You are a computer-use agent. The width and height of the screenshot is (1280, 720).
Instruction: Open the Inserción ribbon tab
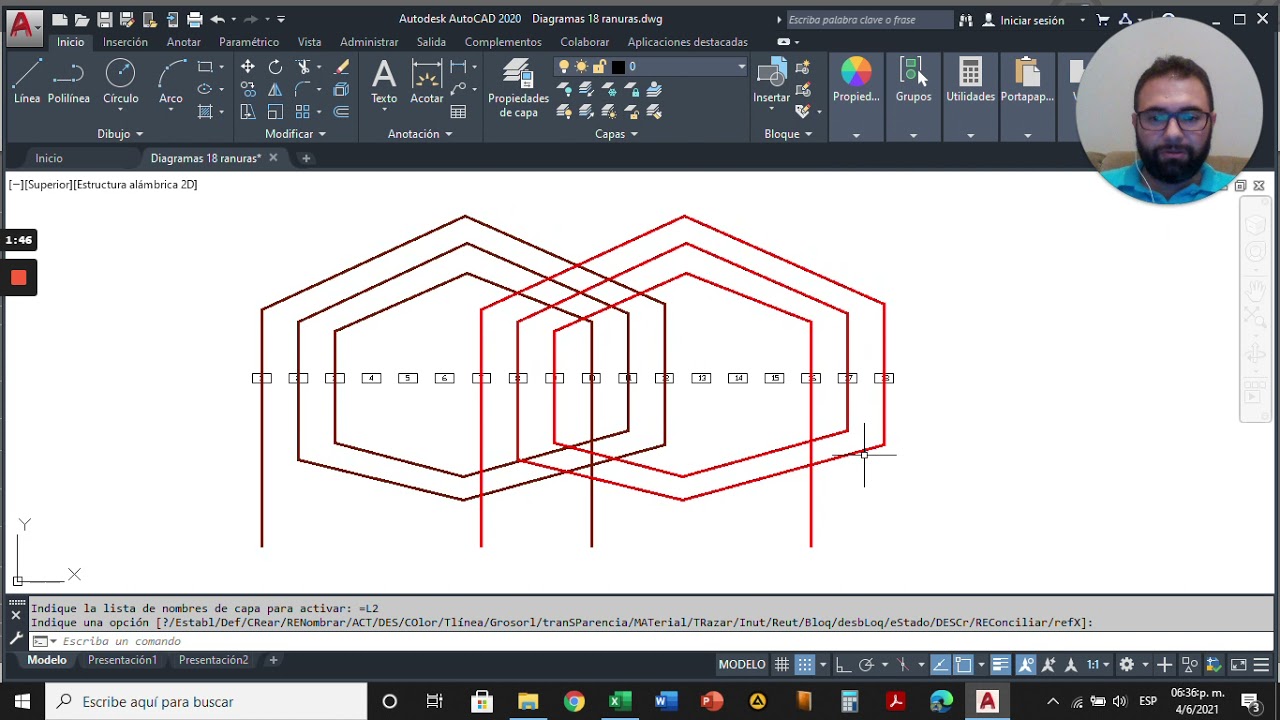pos(125,42)
